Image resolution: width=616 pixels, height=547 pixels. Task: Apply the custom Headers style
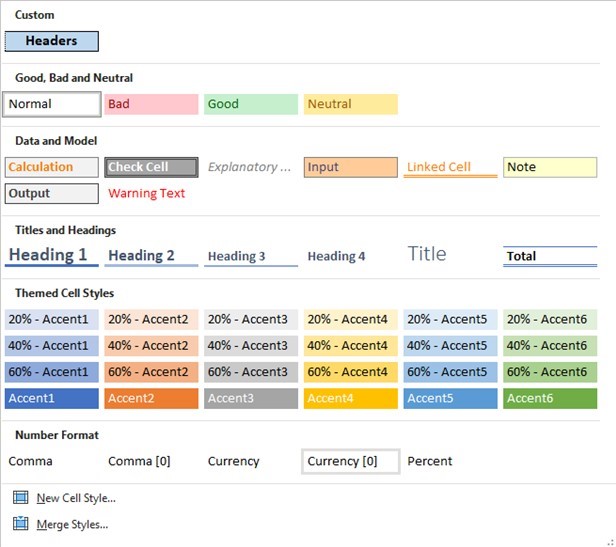[52, 41]
